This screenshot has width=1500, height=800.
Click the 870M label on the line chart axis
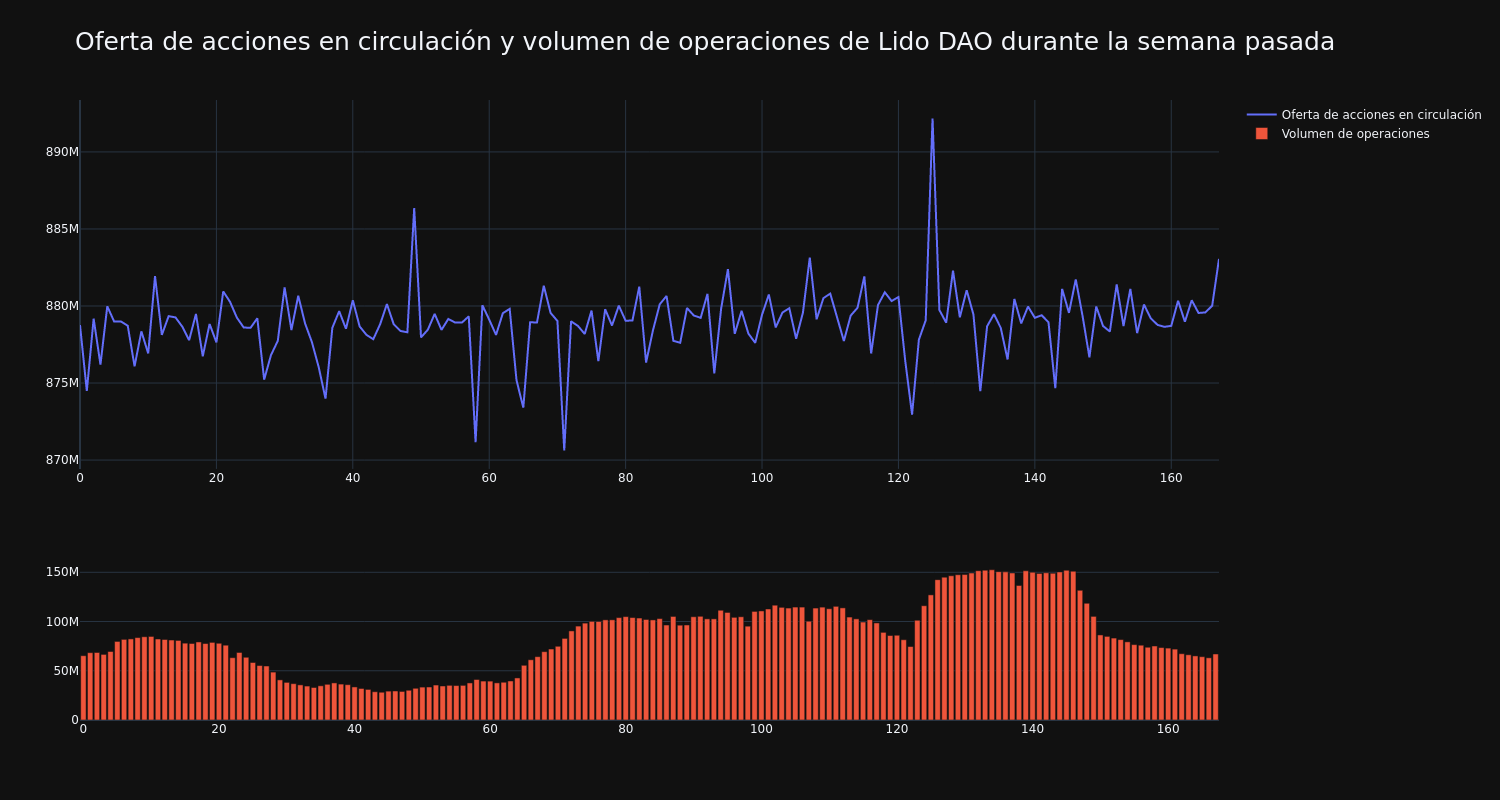pyautogui.click(x=62, y=460)
